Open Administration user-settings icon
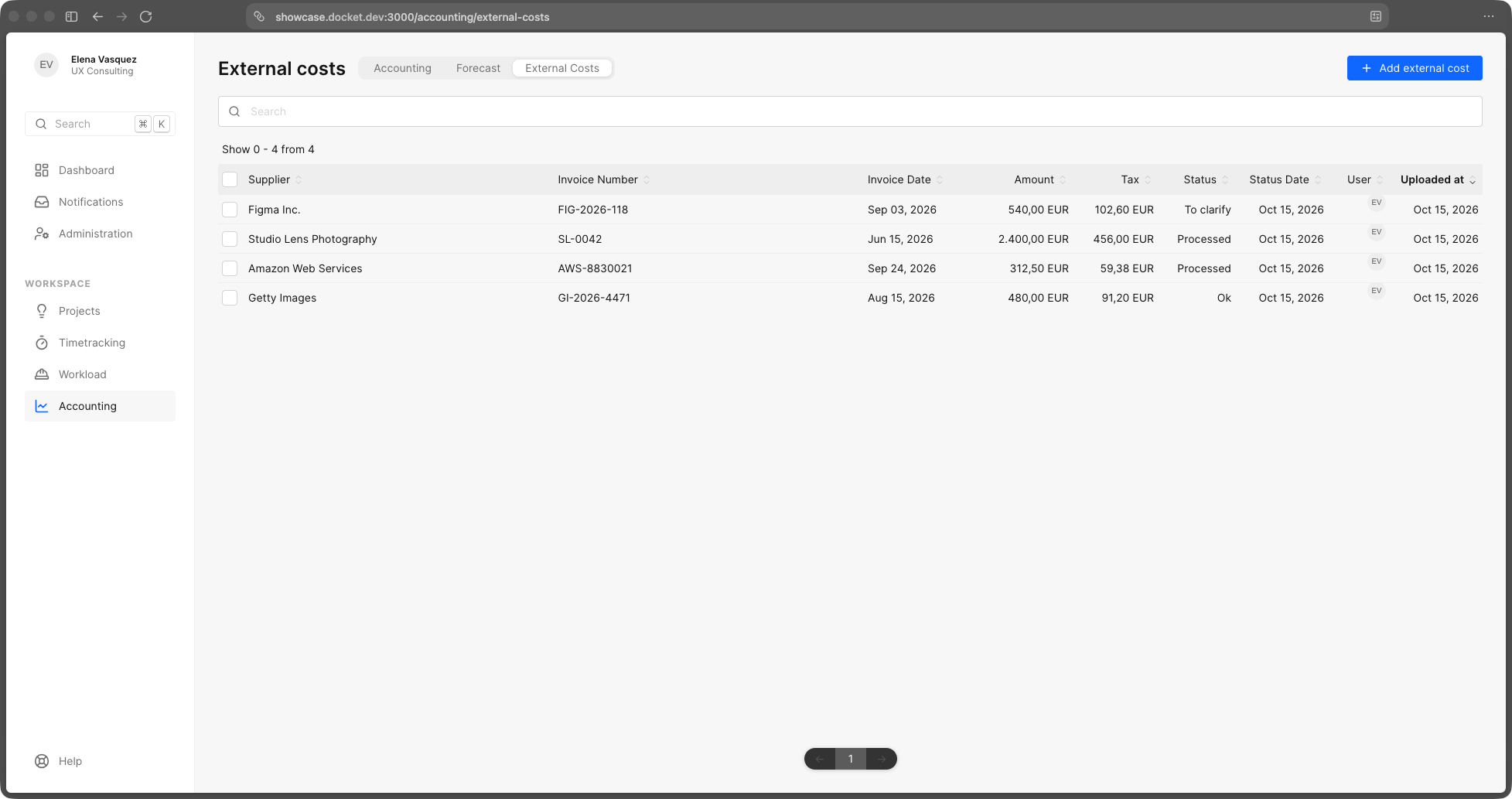This screenshot has height=799, width=1512. pyautogui.click(x=42, y=234)
